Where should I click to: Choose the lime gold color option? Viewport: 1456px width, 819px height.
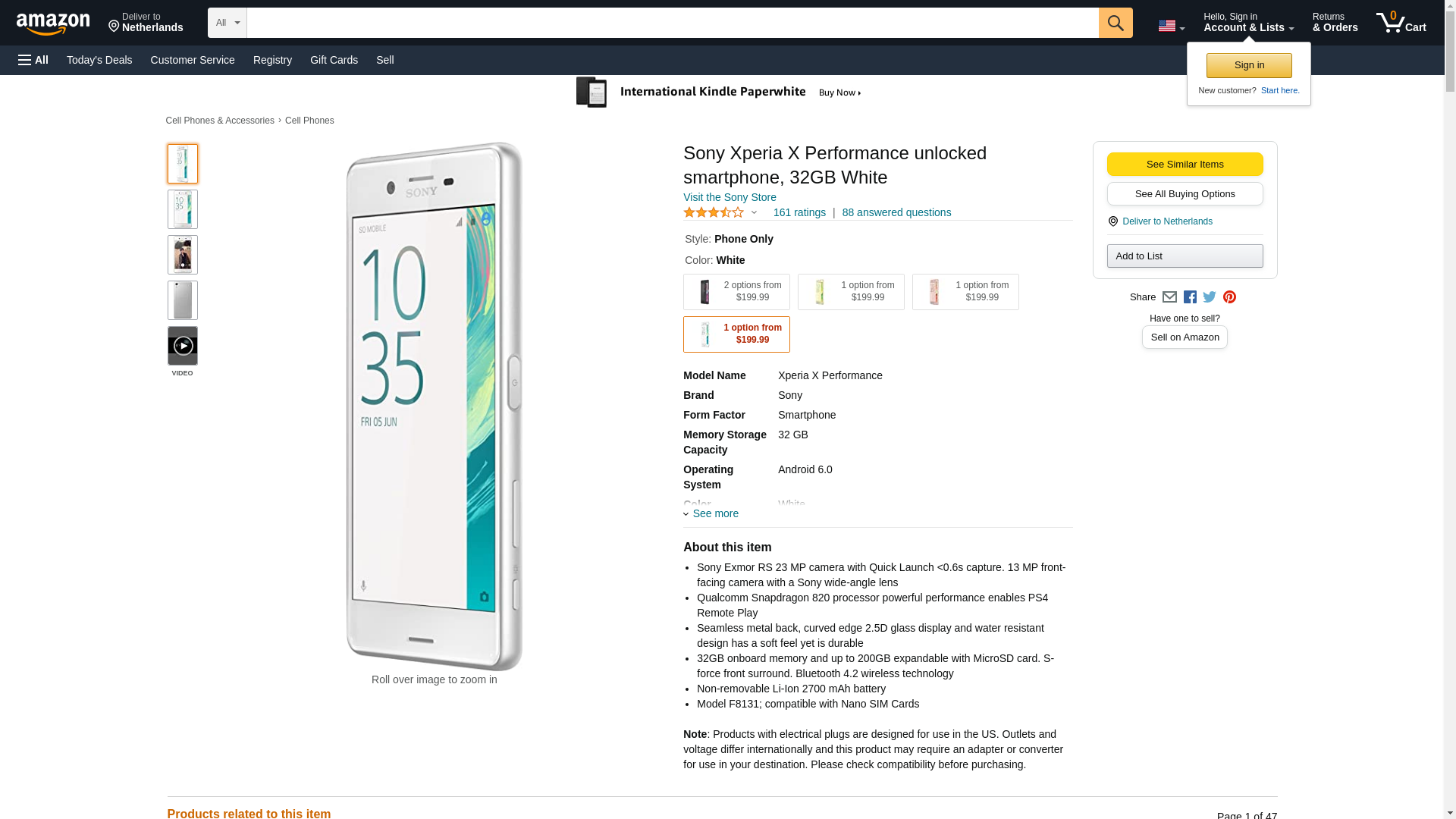pos(850,292)
